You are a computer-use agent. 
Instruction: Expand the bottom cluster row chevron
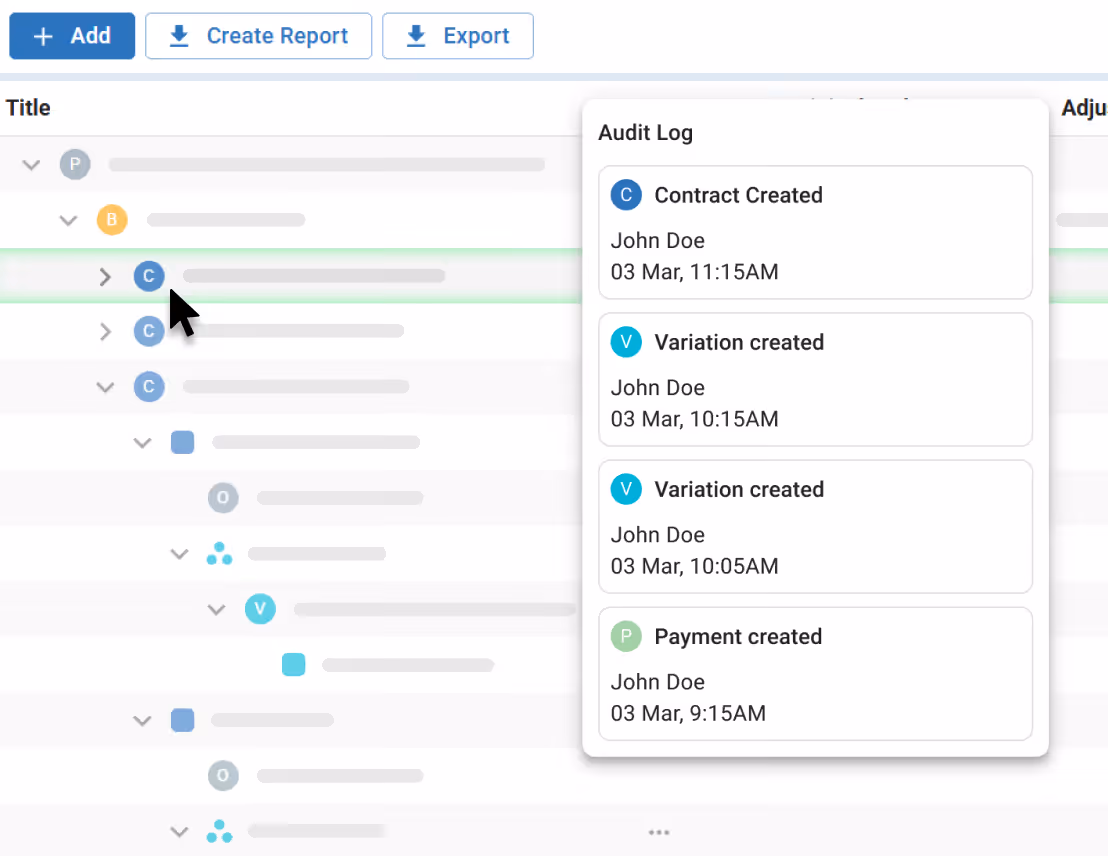click(179, 831)
